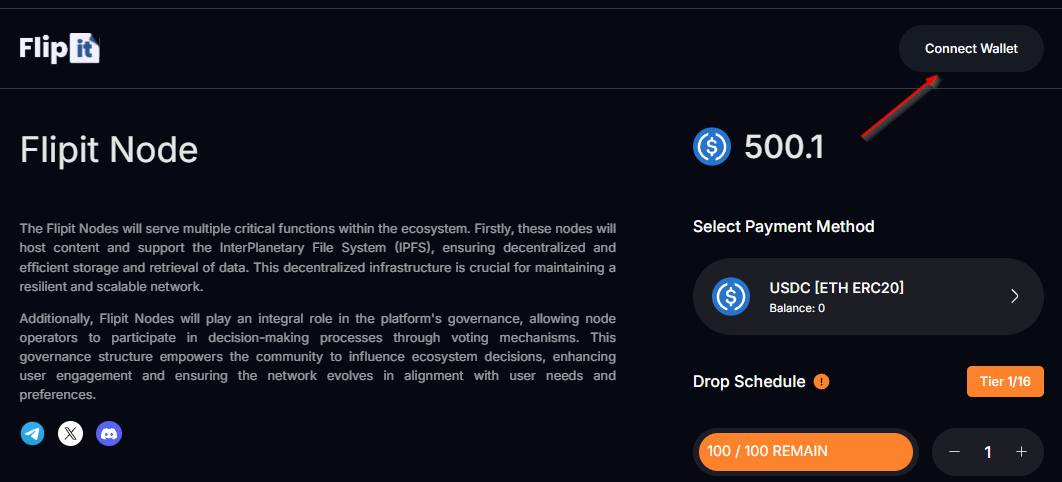Decrease node quantity with minus

coord(954,452)
